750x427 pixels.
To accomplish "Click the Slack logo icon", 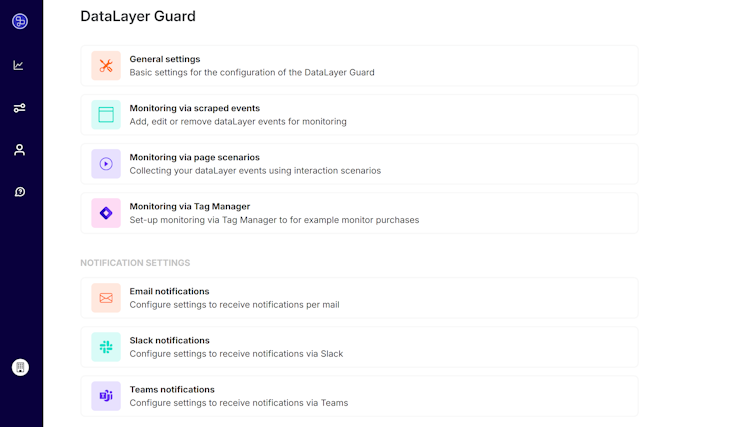I will point(106,347).
